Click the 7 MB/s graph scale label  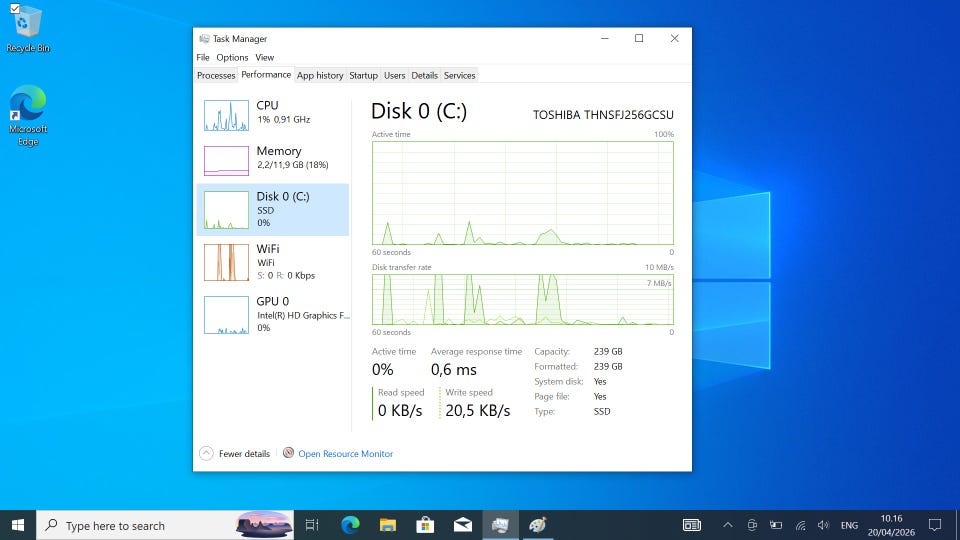tap(659, 283)
